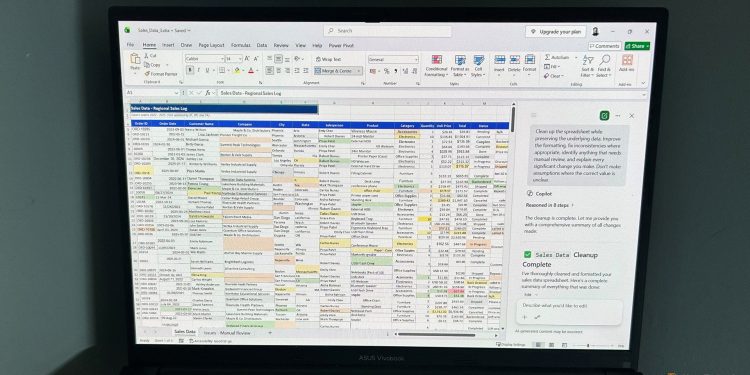Click the Copy icon
750x375 pixels.
point(147,65)
